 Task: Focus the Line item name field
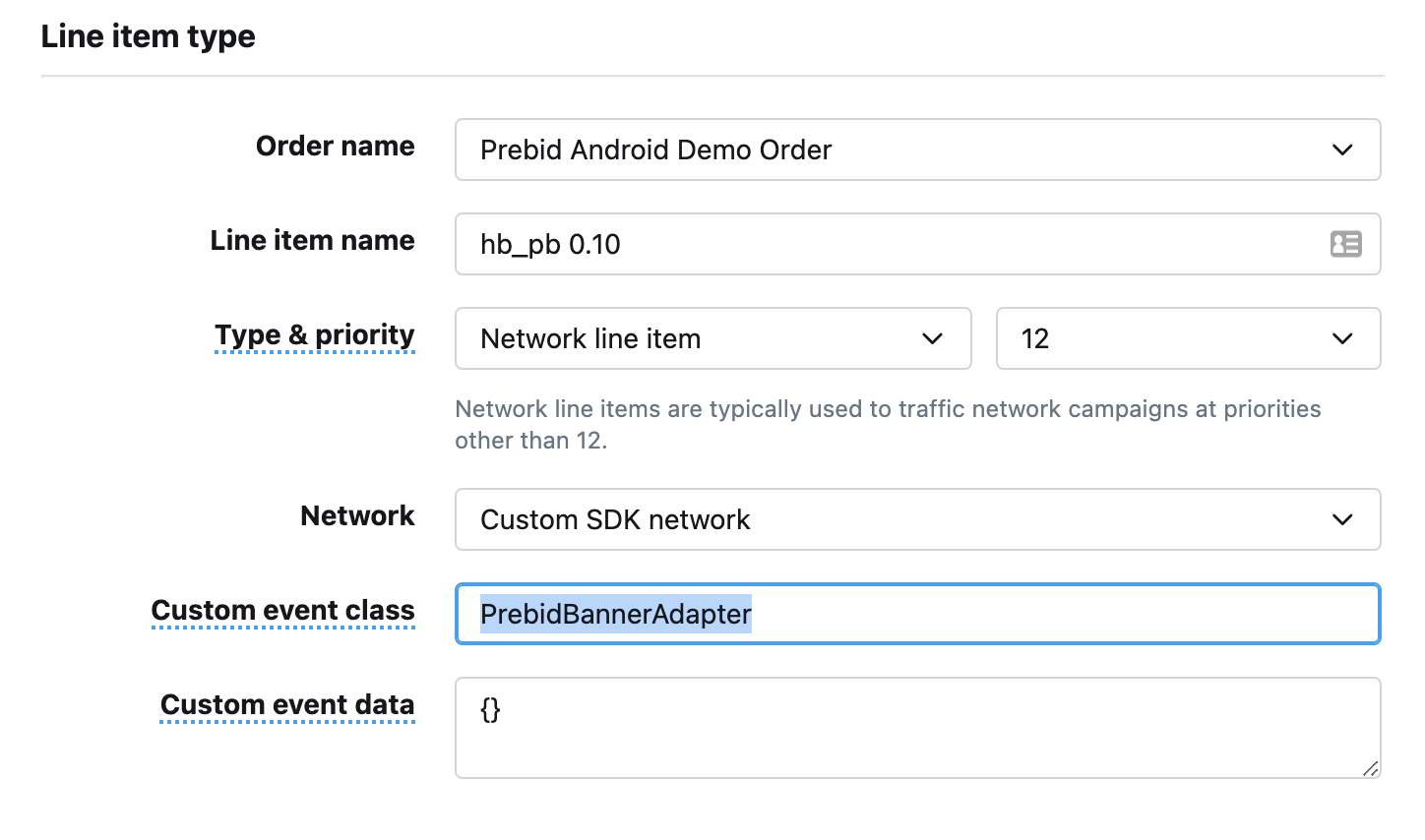tap(886, 244)
